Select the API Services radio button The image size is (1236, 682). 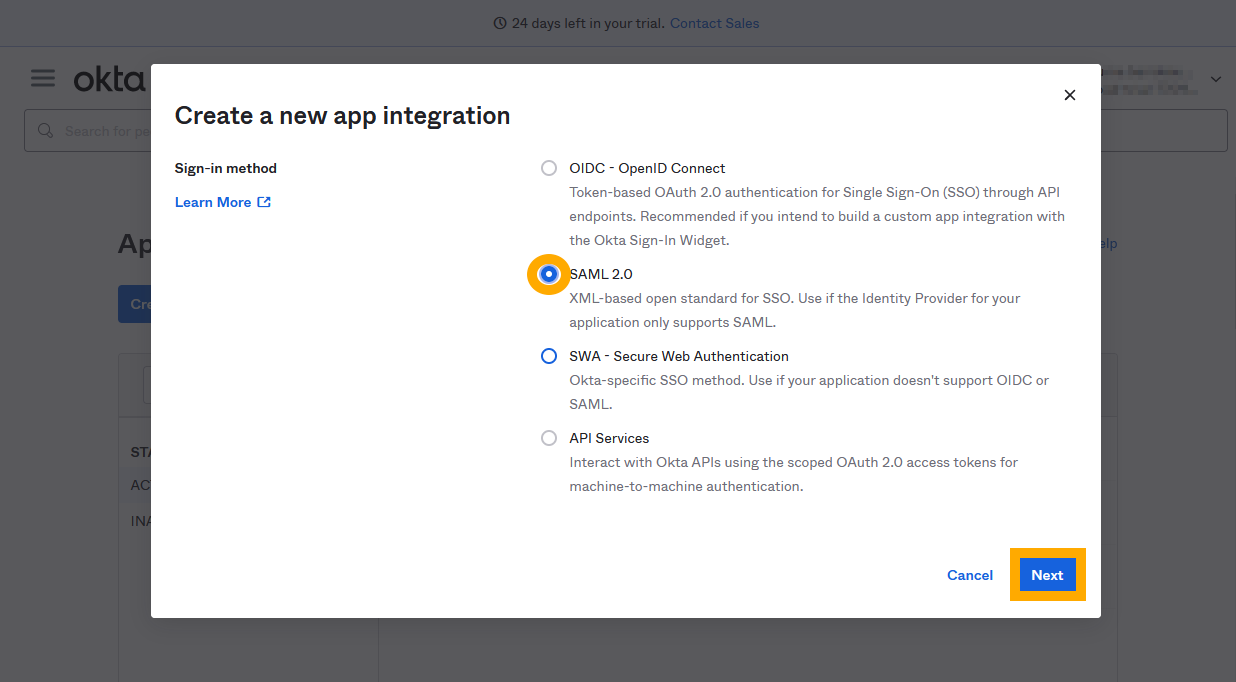coord(549,438)
